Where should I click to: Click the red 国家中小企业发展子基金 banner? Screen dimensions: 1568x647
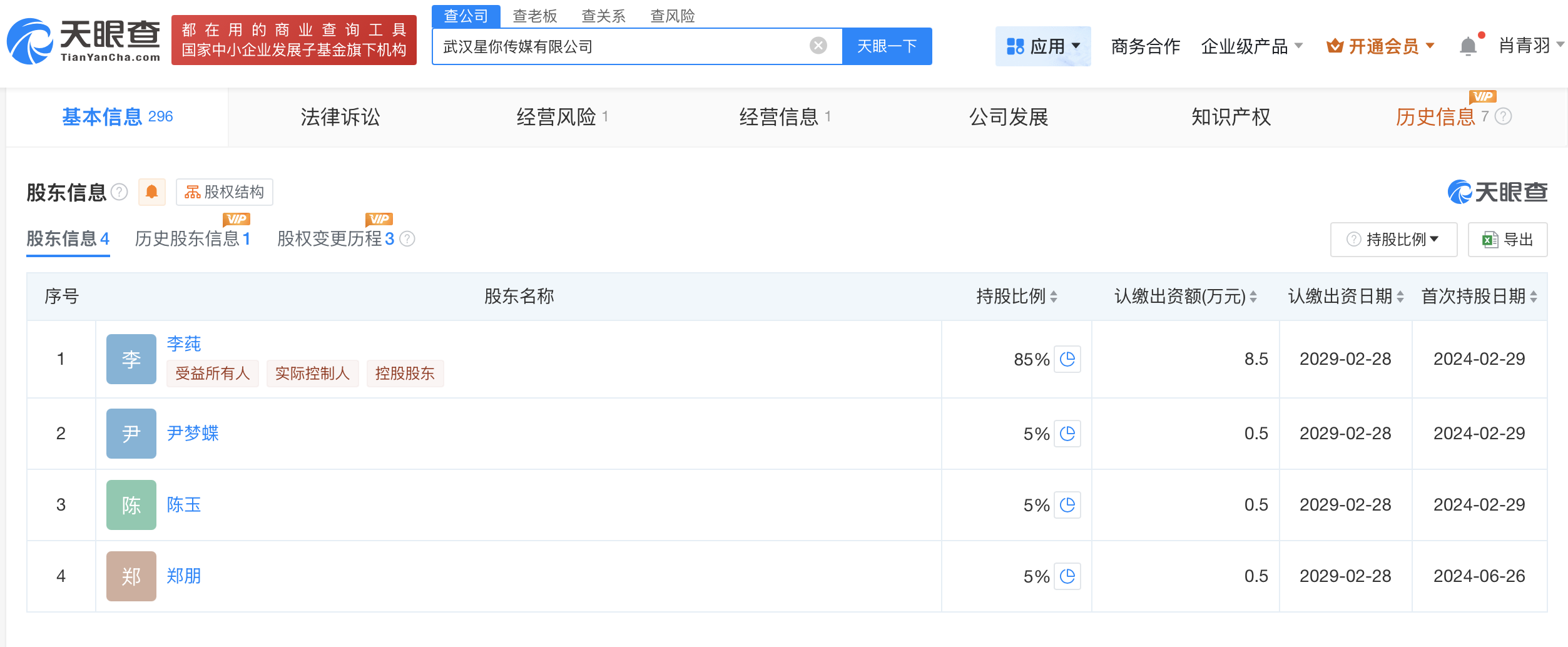294,40
